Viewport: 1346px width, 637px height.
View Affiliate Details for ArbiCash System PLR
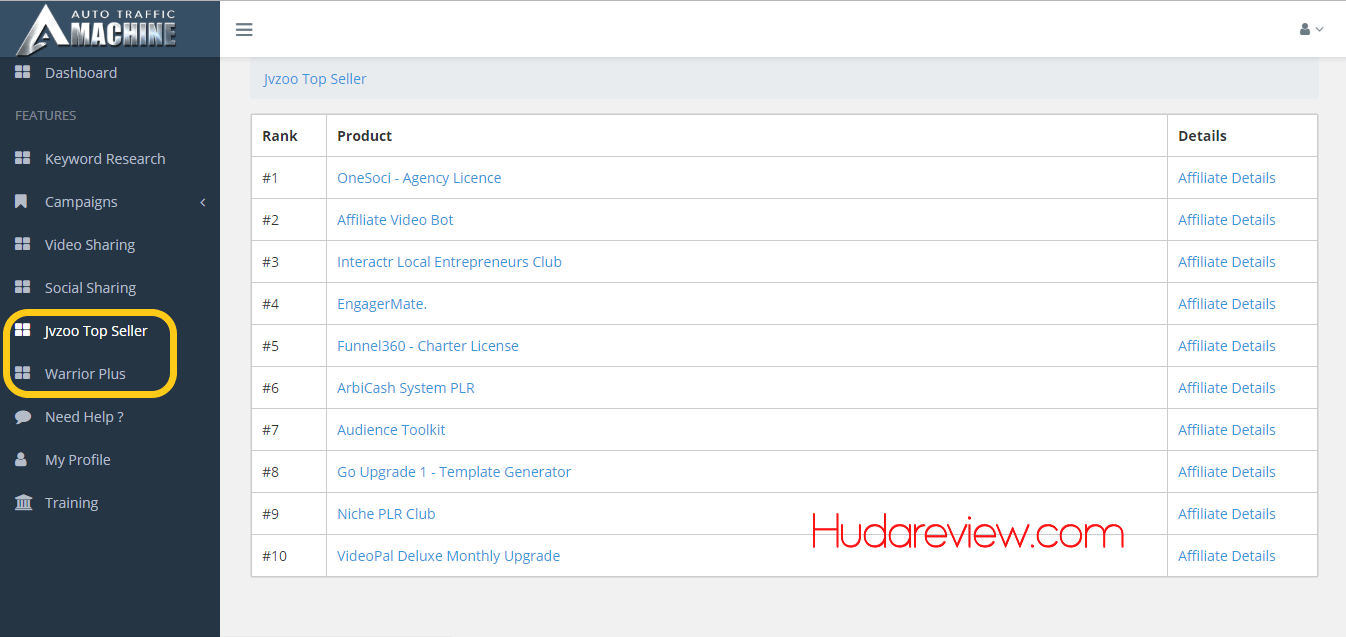coord(1227,388)
